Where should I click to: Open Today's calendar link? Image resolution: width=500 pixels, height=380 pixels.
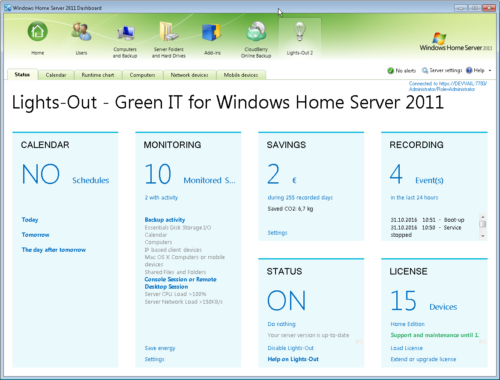[x=30, y=220]
